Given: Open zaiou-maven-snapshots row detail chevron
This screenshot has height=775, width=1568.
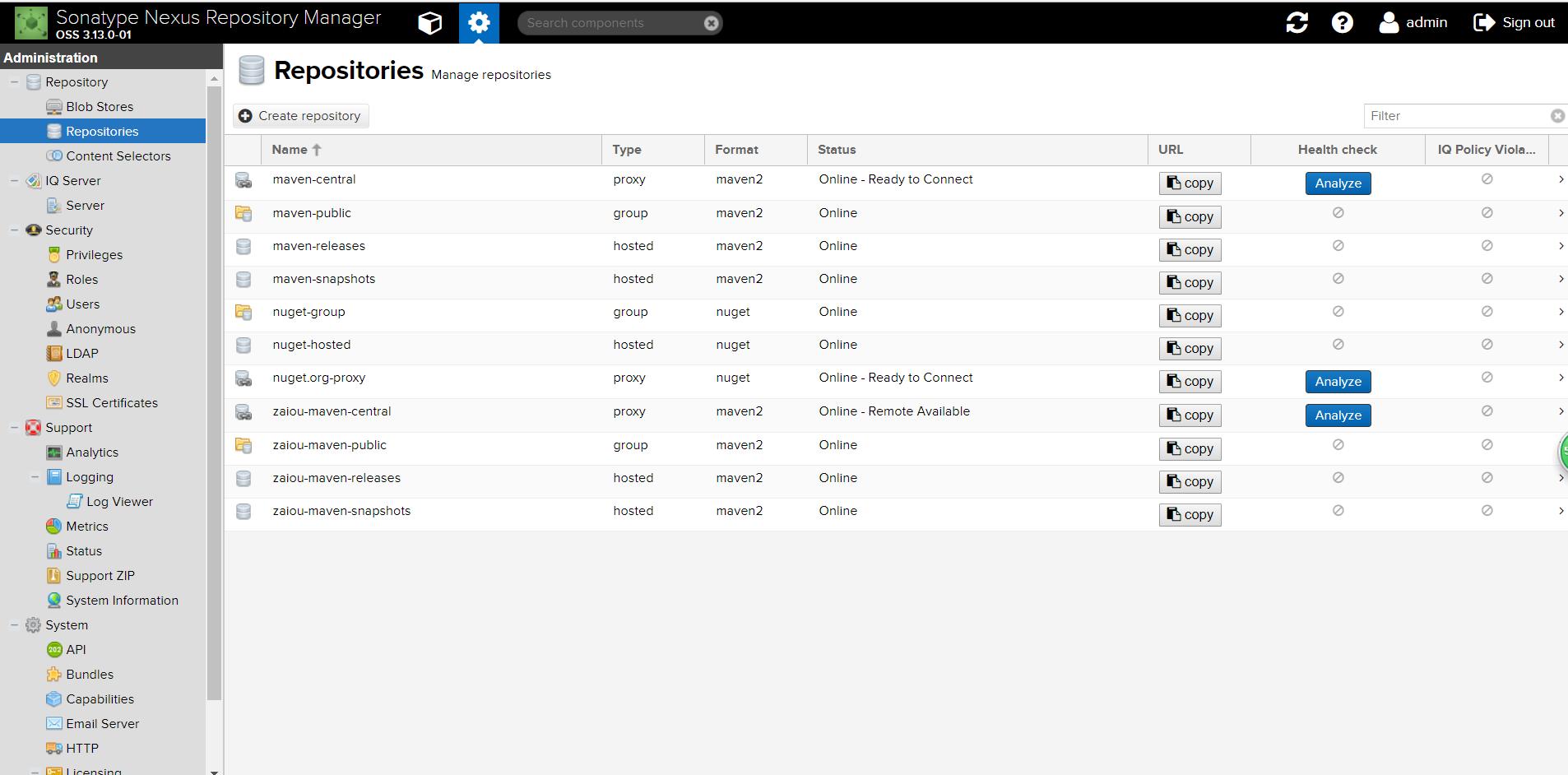Looking at the screenshot, I should click(1561, 511).
